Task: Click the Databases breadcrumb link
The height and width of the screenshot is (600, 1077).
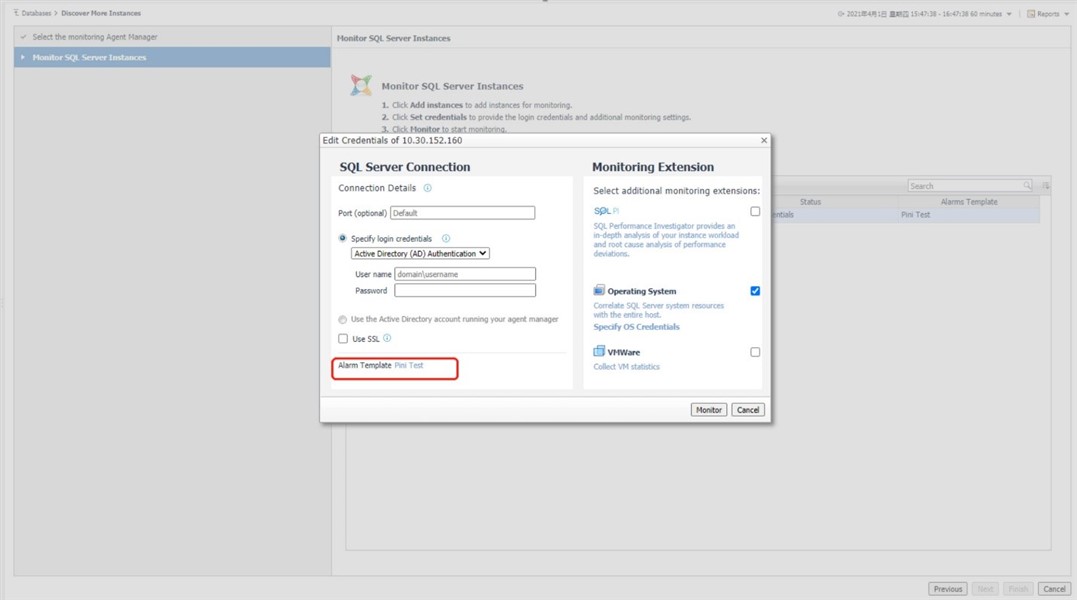Action: tap(36, 13)
